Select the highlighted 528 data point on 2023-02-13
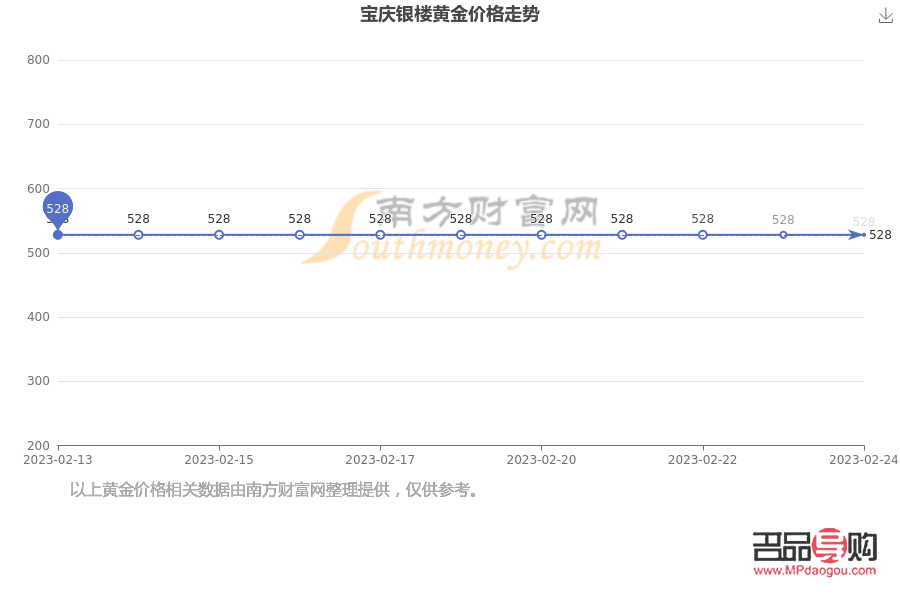900x600 pixels. 57,208
